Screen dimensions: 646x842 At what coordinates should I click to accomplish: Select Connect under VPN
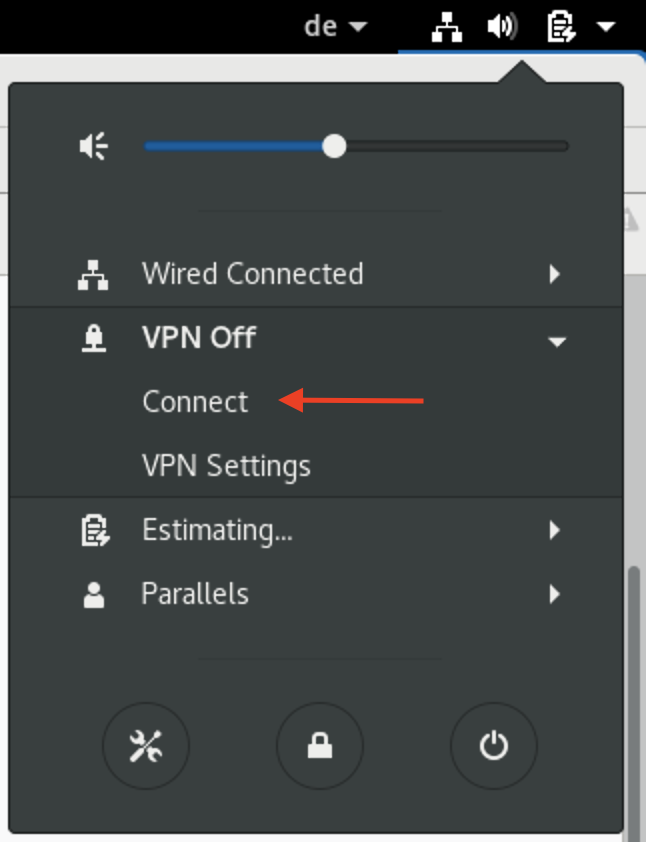point(195,402)
